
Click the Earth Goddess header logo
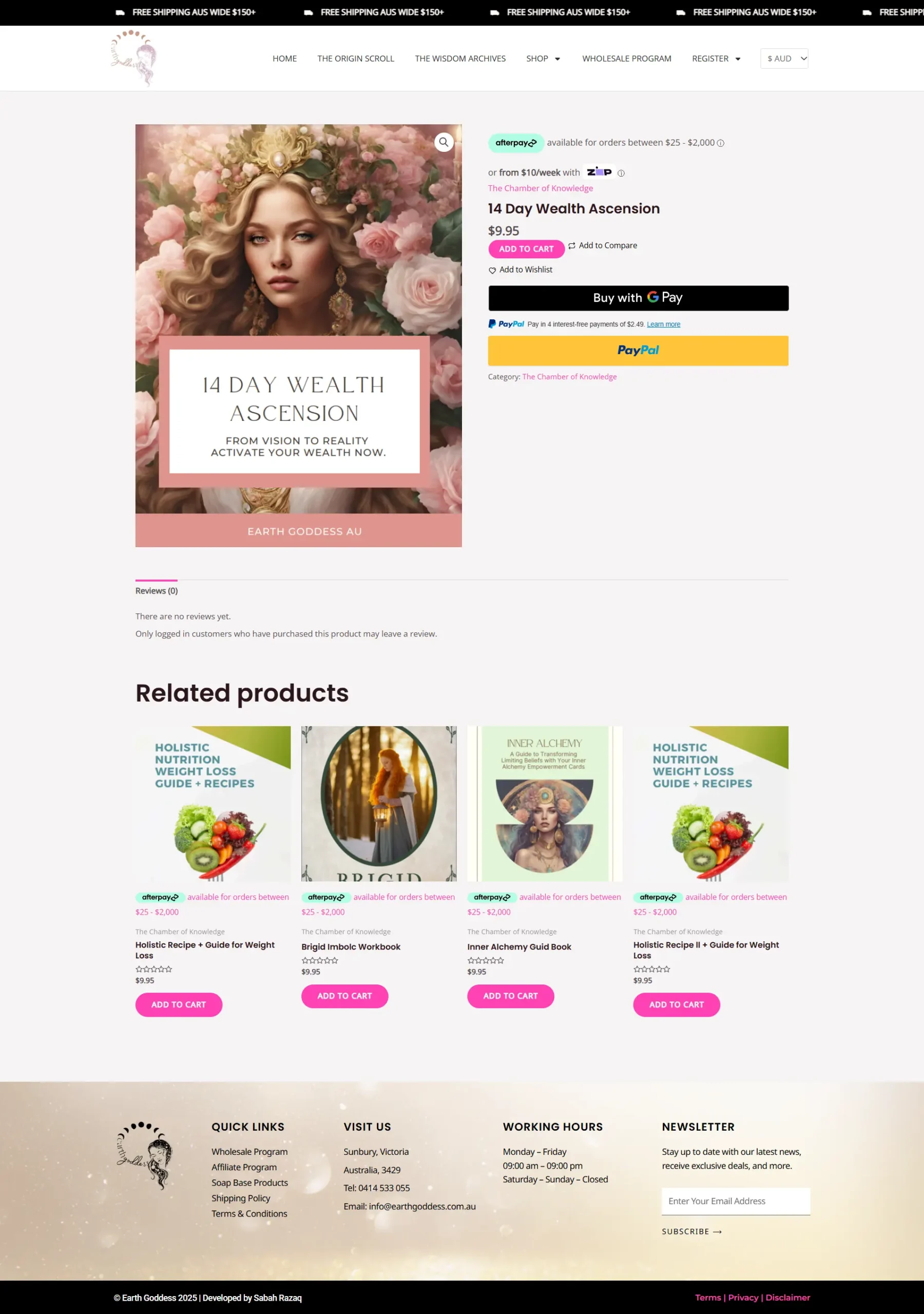tap(133, 58)
